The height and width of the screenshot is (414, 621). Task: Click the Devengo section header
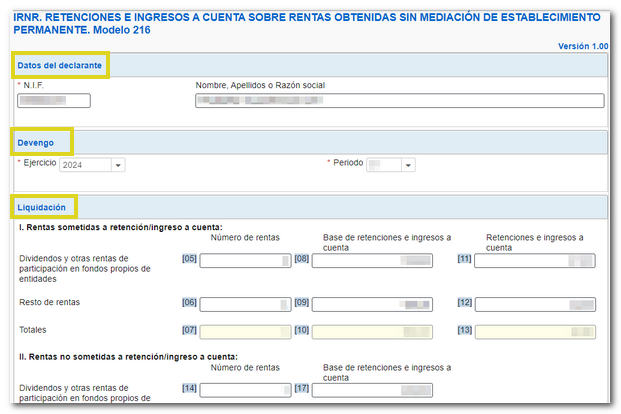coord(41,142)
